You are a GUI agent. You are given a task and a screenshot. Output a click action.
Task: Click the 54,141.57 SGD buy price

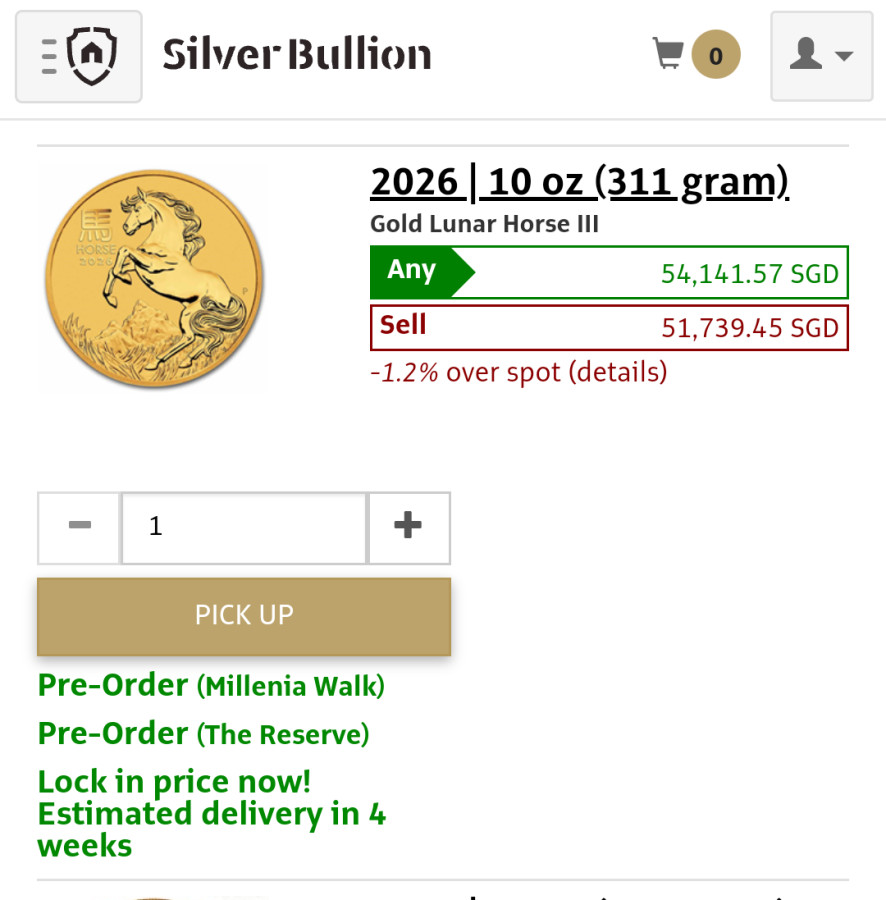[x=749, y=273]
